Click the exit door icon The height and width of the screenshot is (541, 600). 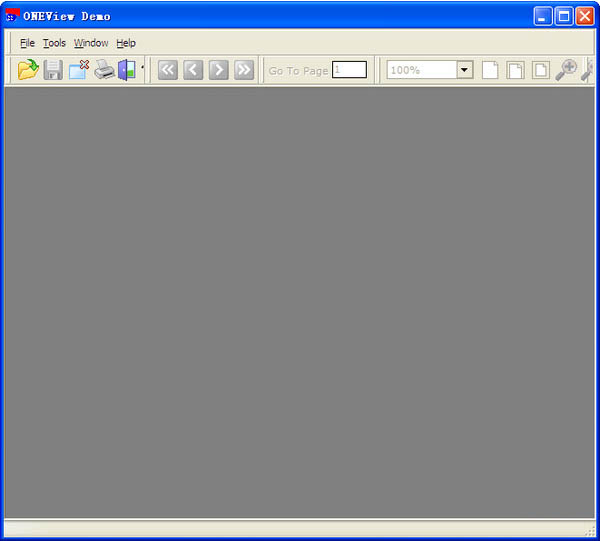(x=127, y=70)
